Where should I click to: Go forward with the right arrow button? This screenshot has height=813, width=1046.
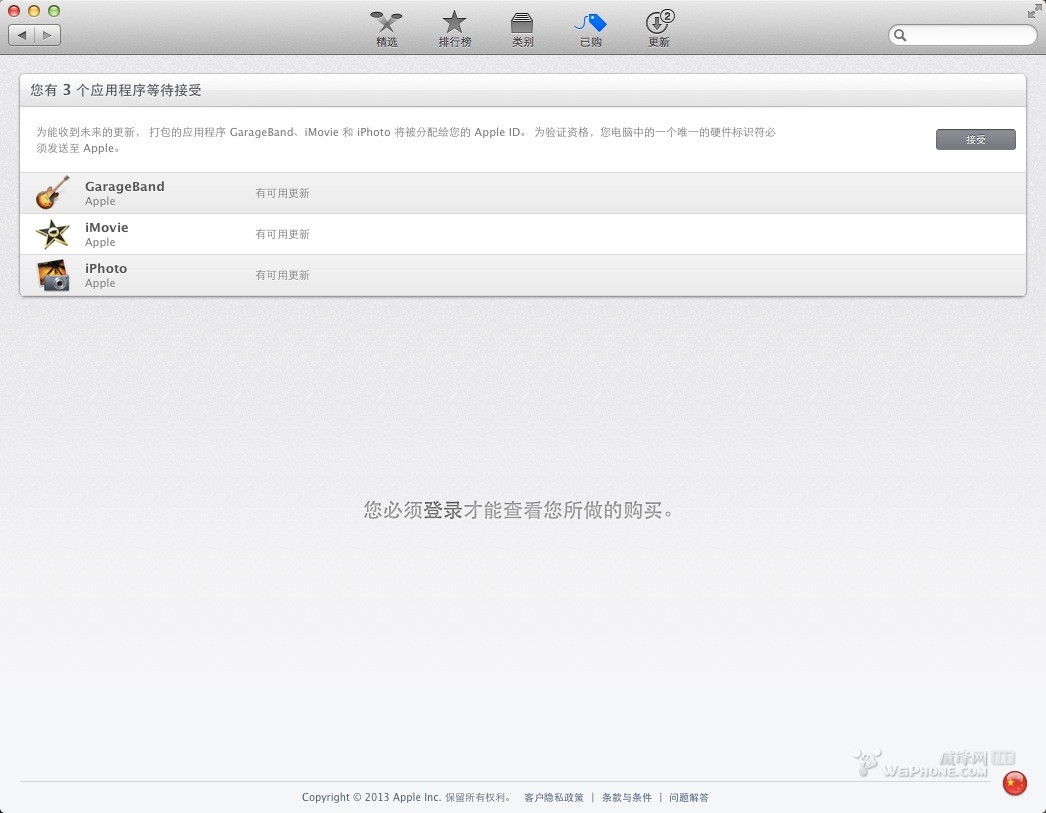pos(47,35)
